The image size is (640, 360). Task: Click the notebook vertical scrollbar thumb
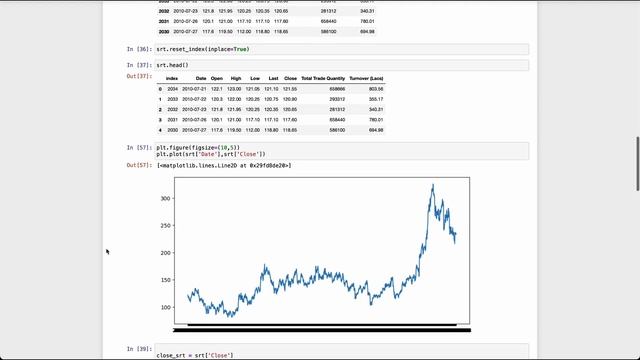pyautogui.click(x=638, y=164)
